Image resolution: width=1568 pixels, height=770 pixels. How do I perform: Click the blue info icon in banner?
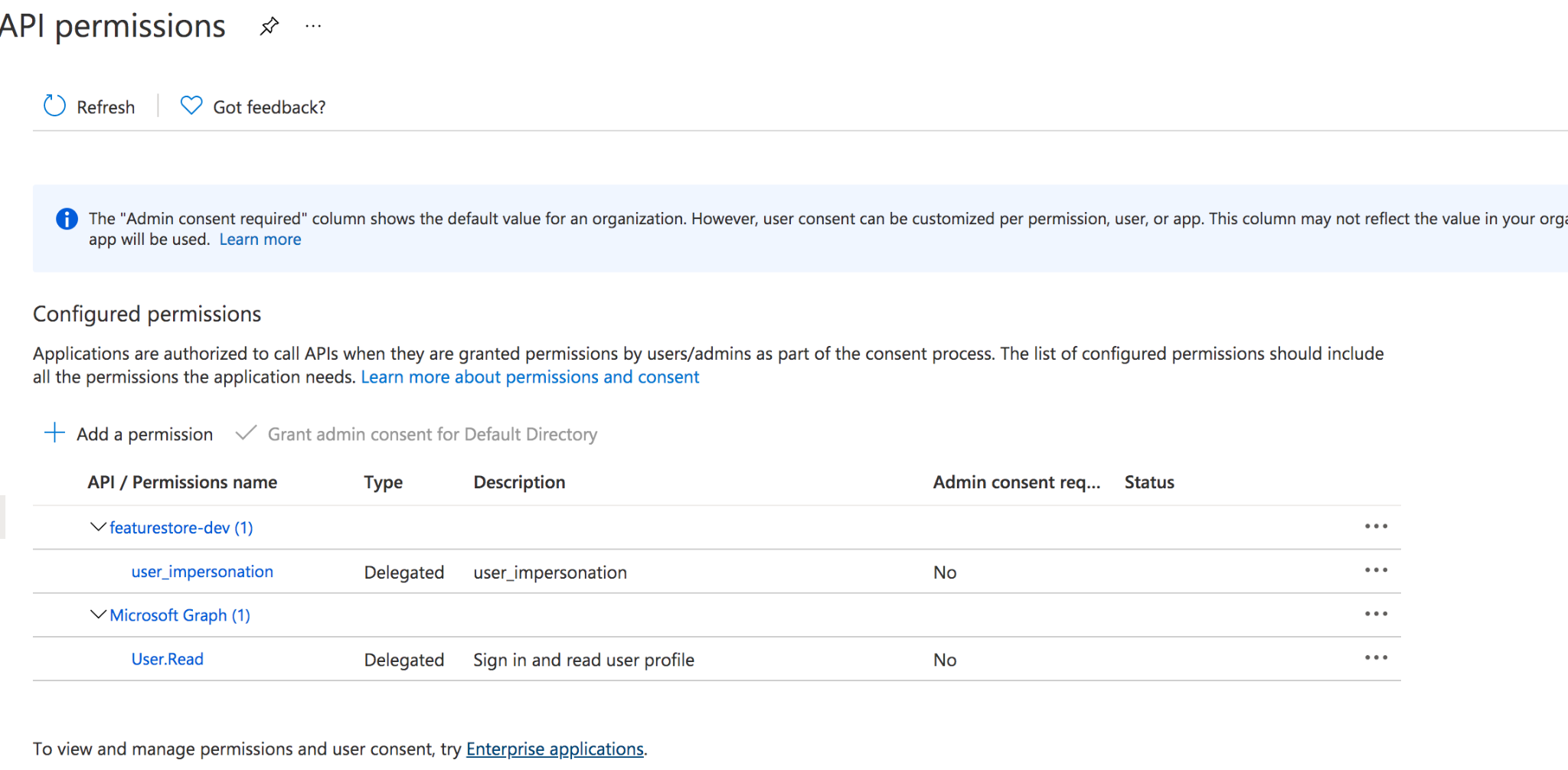click(67, 220)
